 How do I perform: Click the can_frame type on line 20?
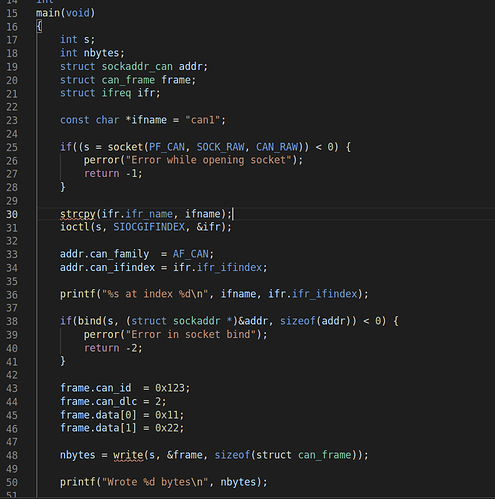[128, 80]
